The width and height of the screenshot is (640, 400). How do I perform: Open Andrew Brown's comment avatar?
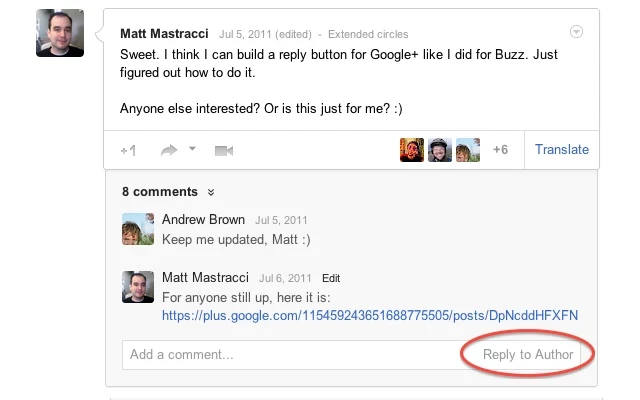[138, 229]
